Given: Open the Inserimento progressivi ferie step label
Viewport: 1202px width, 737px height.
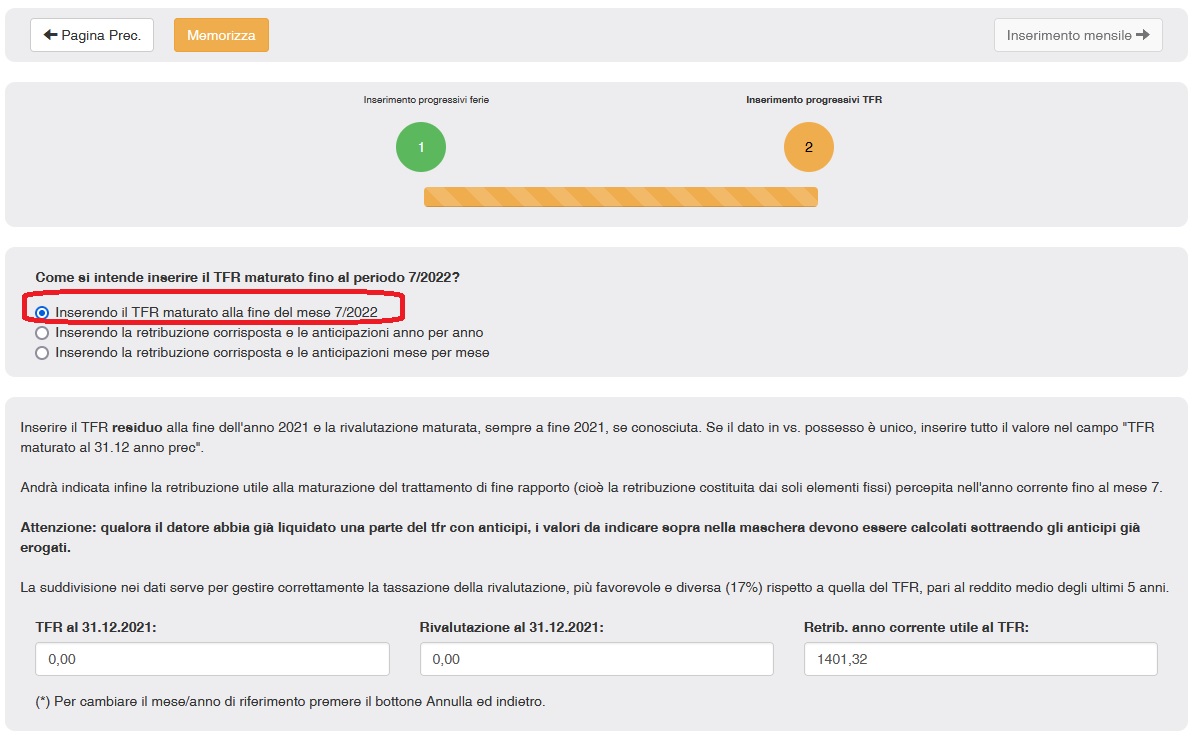Looking at the screenshot, I should click(x=426, y=100).
